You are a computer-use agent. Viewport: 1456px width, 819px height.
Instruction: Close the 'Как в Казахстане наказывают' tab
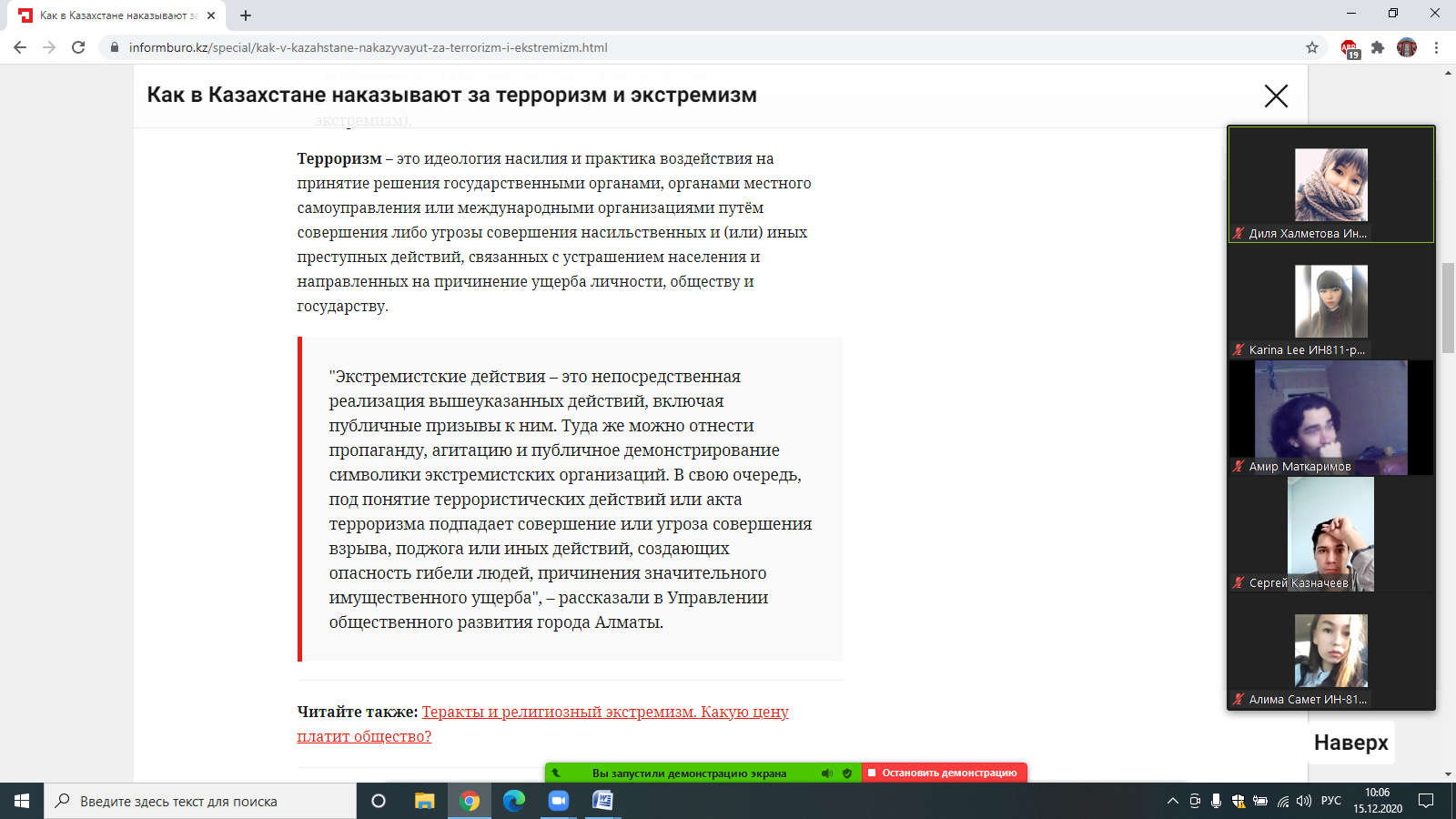pos(211,15)
